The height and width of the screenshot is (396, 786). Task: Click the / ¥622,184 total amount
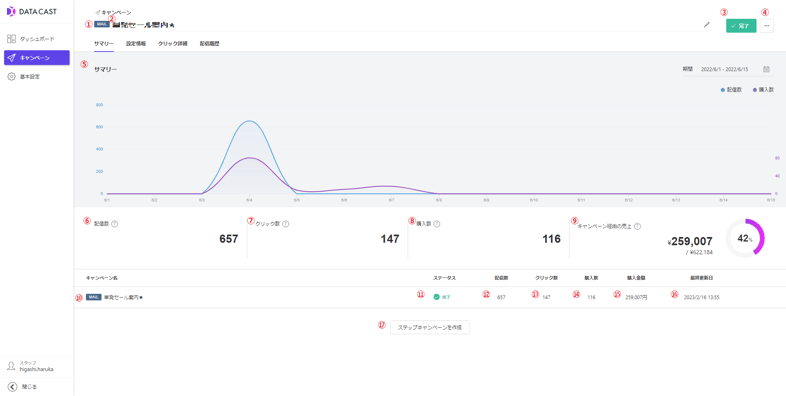[x=699, y=252]
